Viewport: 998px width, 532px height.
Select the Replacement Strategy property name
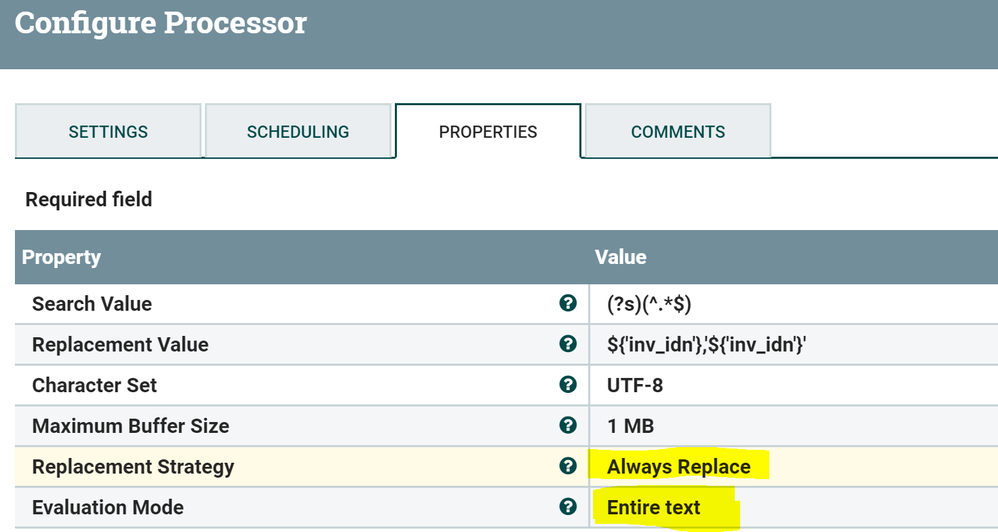tap(133, 467)
